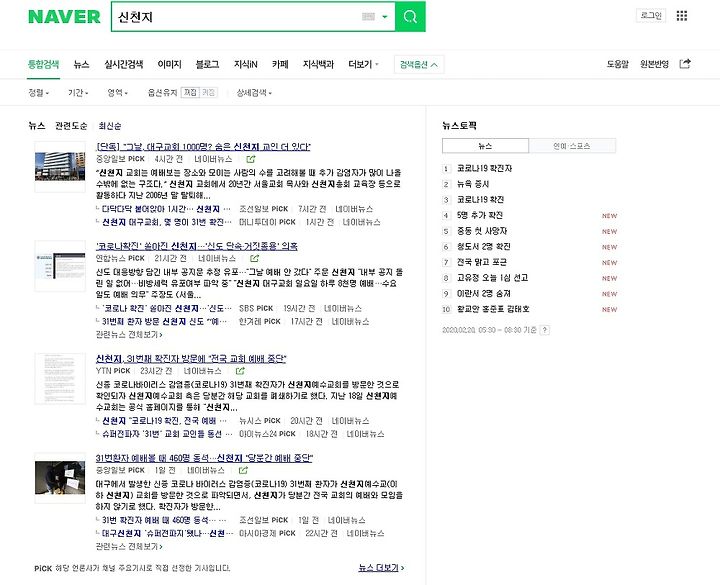Click the NAVER logo
This screenshot has width=720, height=585.
pos(64,17)
